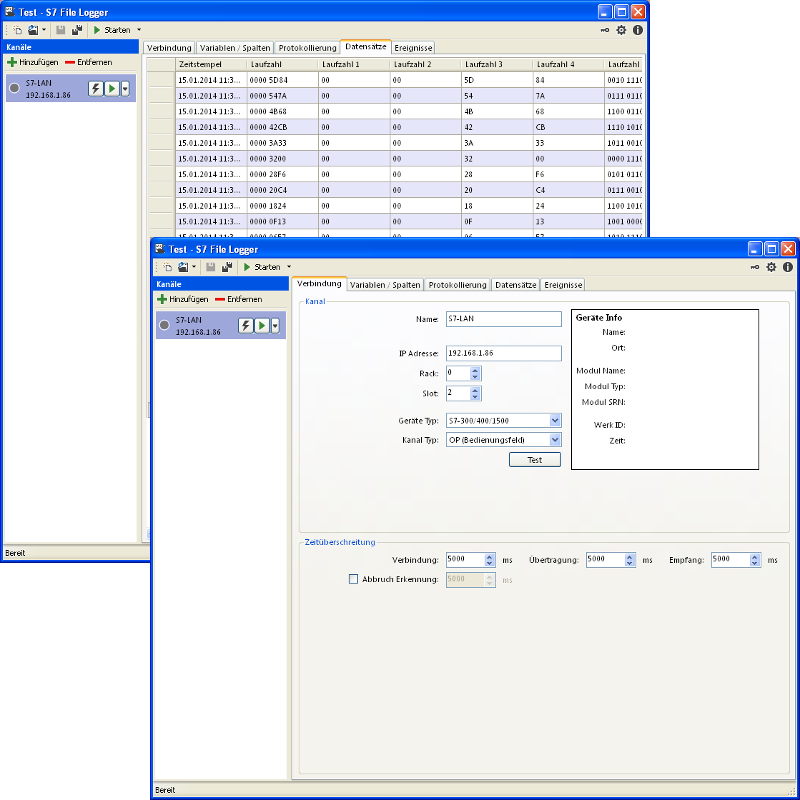800x800 pixels.
Task: Click the Name input field containing S7-LAN
Action: (504, 319)
